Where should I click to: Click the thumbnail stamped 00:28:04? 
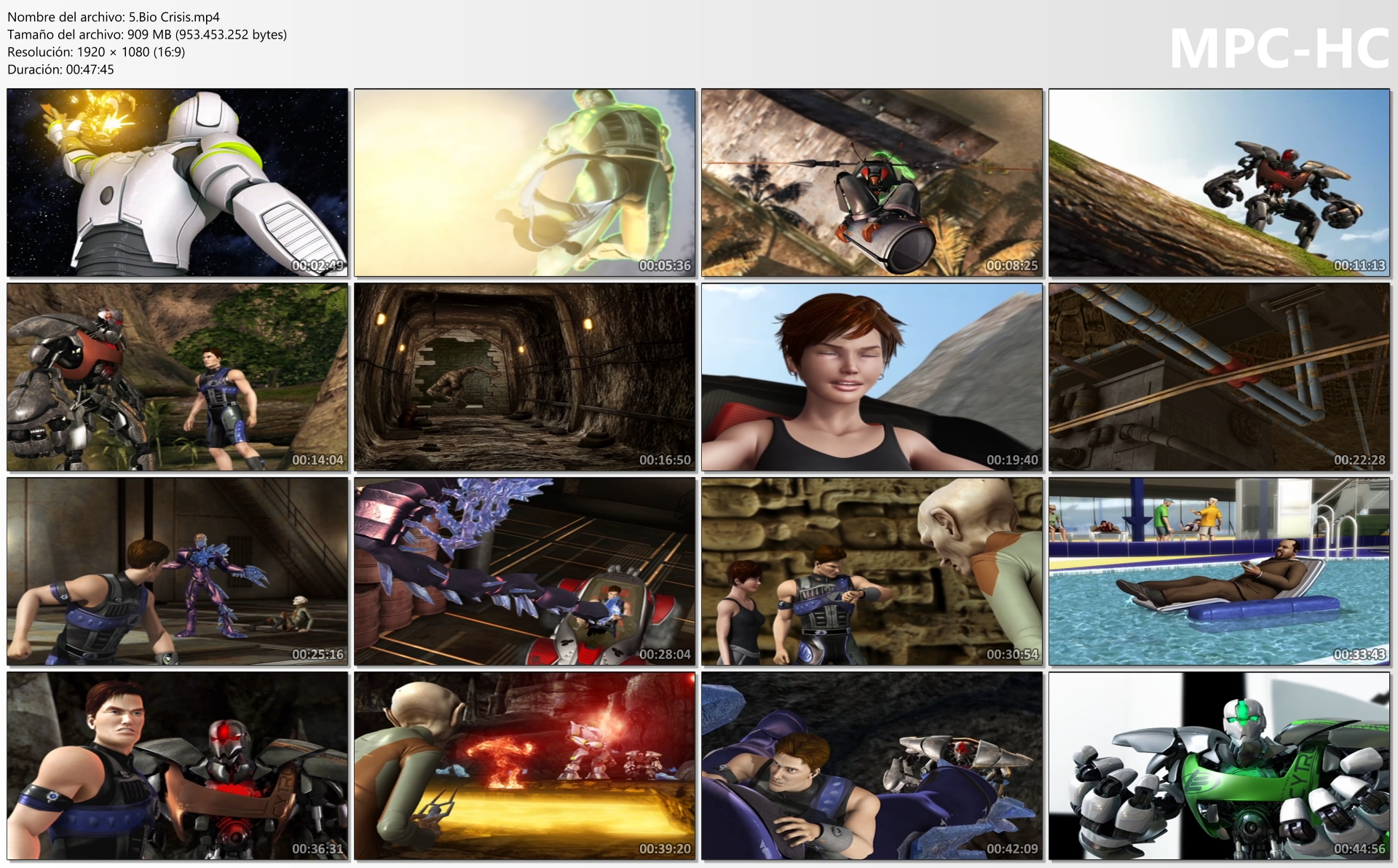[524, 571]
